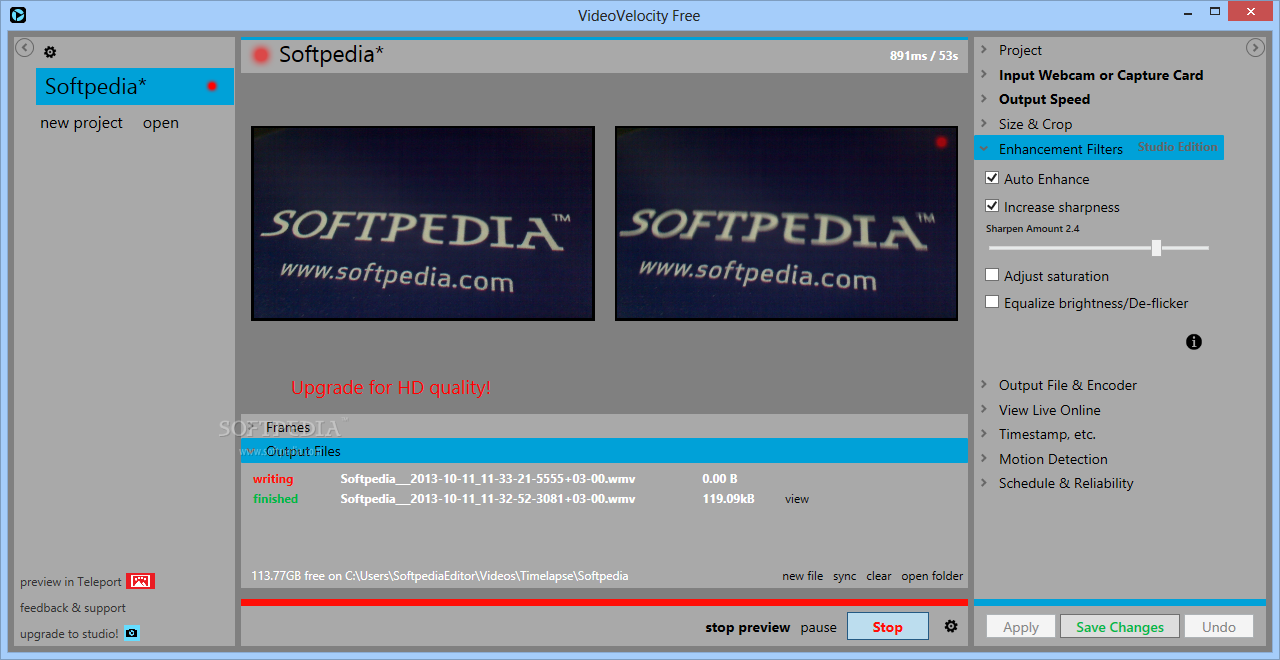Click the Sharpen Amount slider handle
1280x660 pixels.
(x=1156, y=248)
